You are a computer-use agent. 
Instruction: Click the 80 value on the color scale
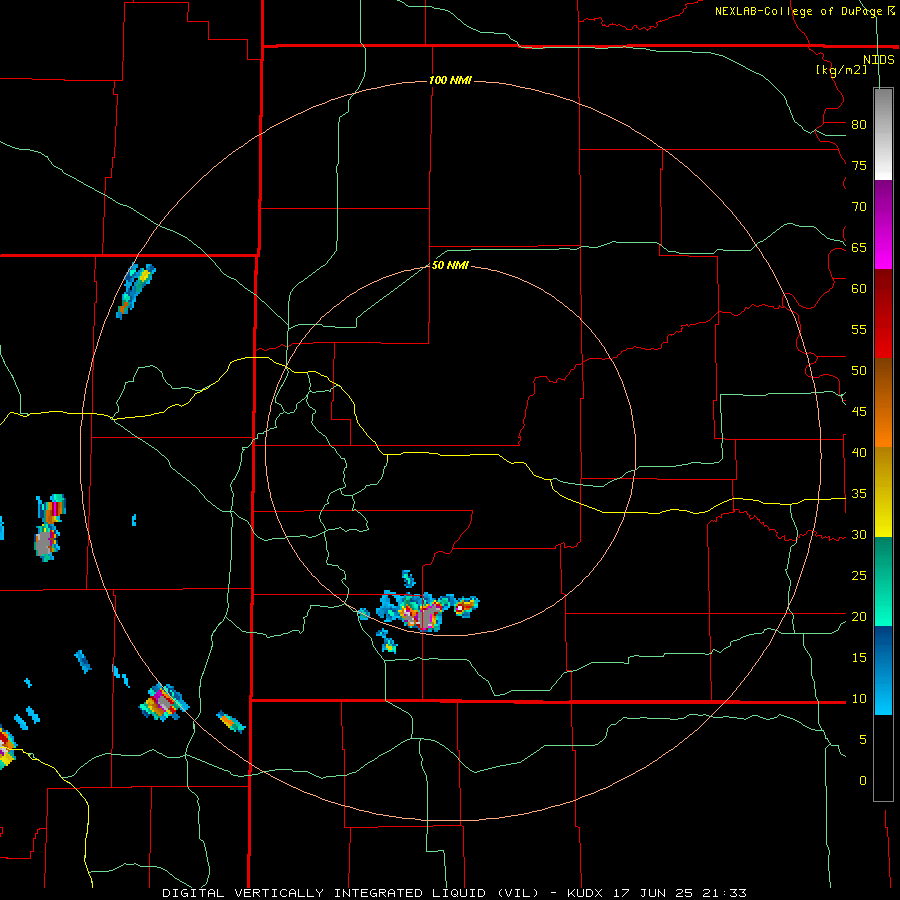859,125
